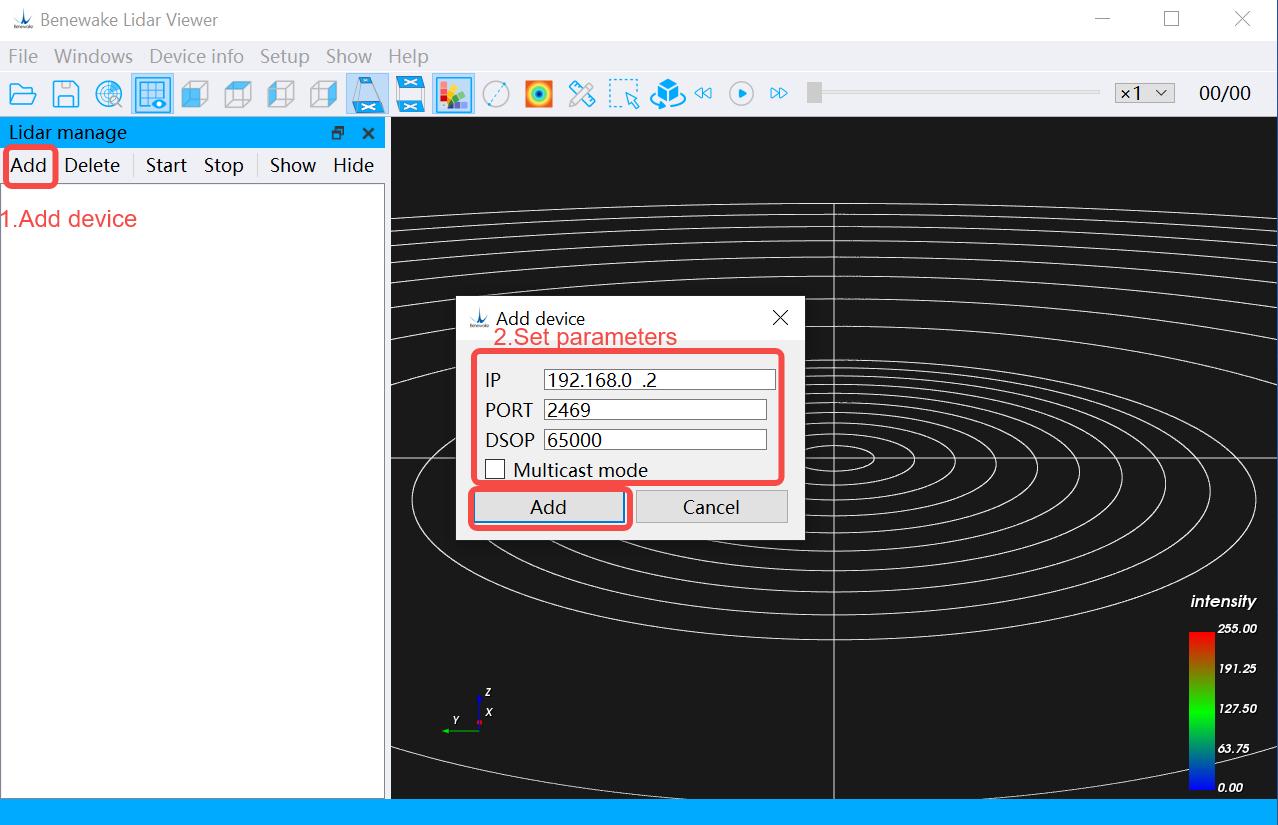The height and width of the screenshot is (825, 1278).
Task: Click the playback progress slider handle
Action: coord(815,93)
